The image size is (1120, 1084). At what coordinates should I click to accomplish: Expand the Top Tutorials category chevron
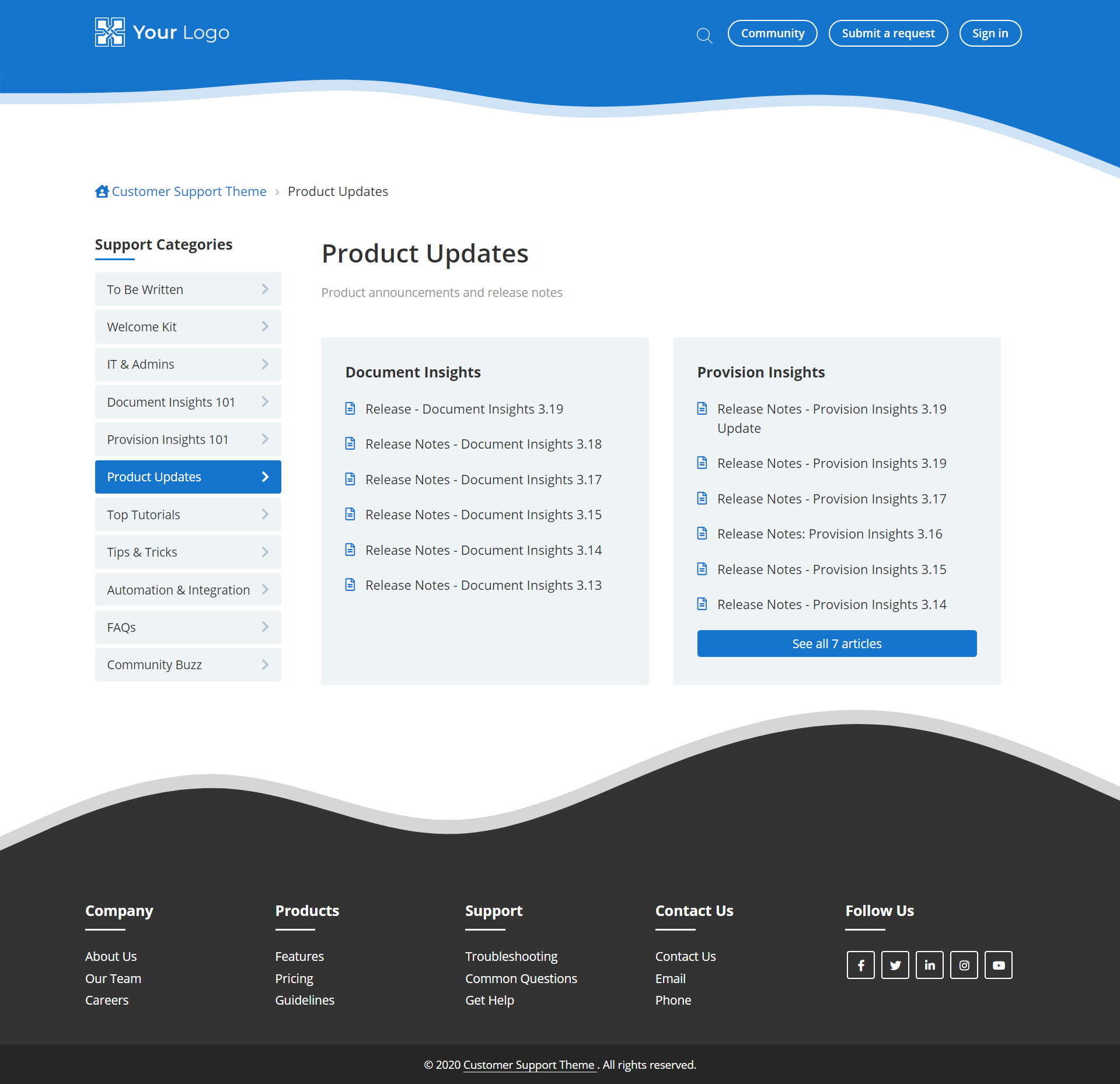click(x=265, y=515)
